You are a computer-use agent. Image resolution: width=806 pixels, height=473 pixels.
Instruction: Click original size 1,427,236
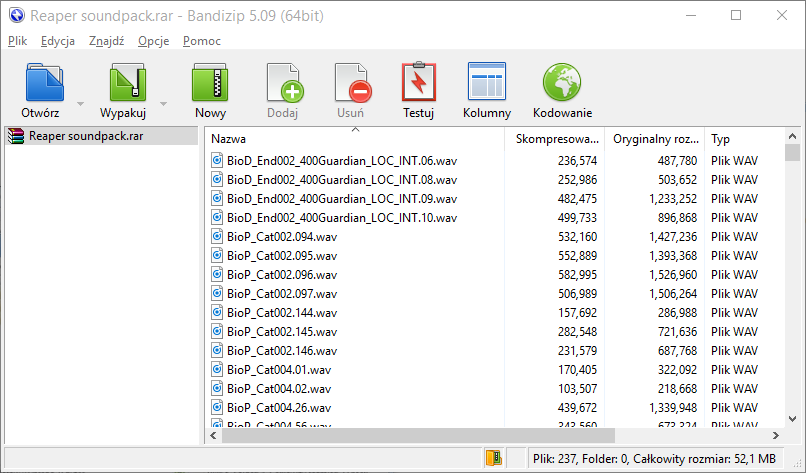673,236
